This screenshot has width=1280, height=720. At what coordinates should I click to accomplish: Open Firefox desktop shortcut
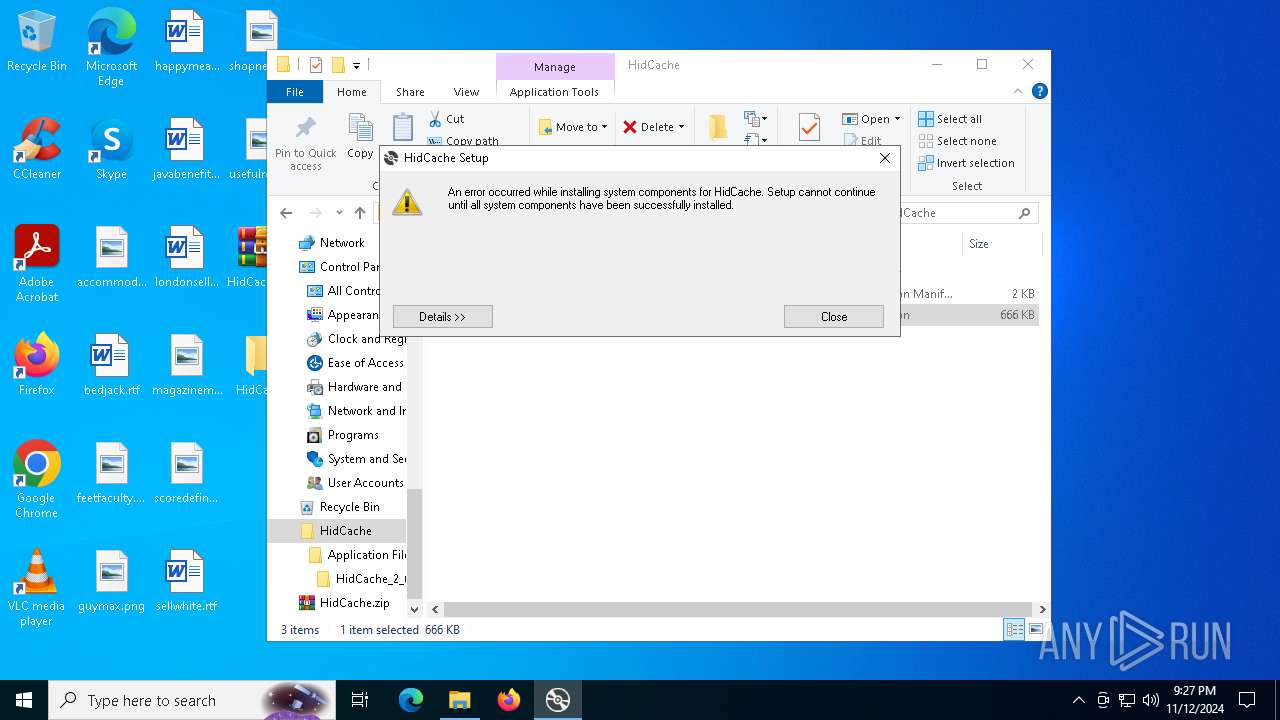coord(37,366)
